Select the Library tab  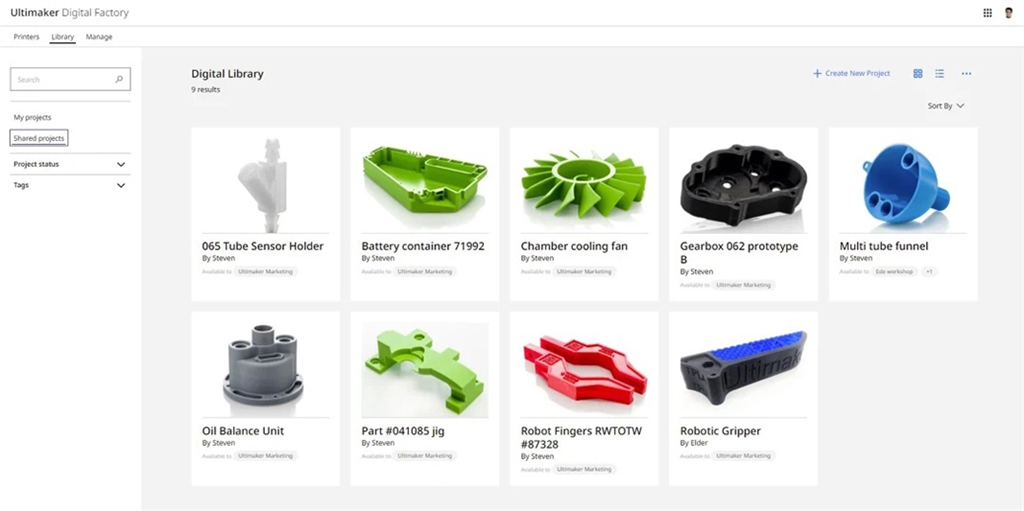pos(63,37)
